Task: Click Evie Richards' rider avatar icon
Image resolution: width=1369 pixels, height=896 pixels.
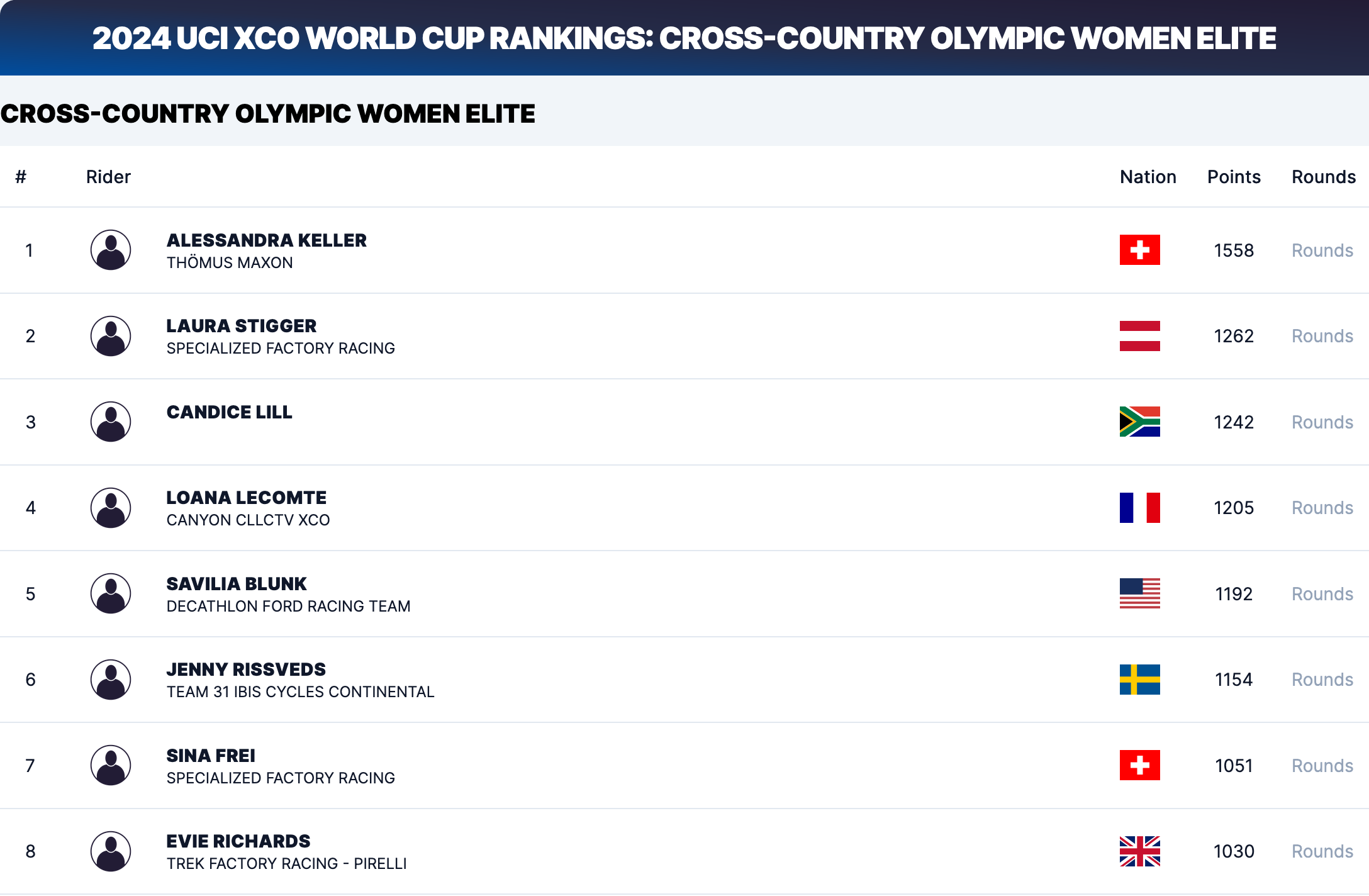Action: [x=111, y=851]
